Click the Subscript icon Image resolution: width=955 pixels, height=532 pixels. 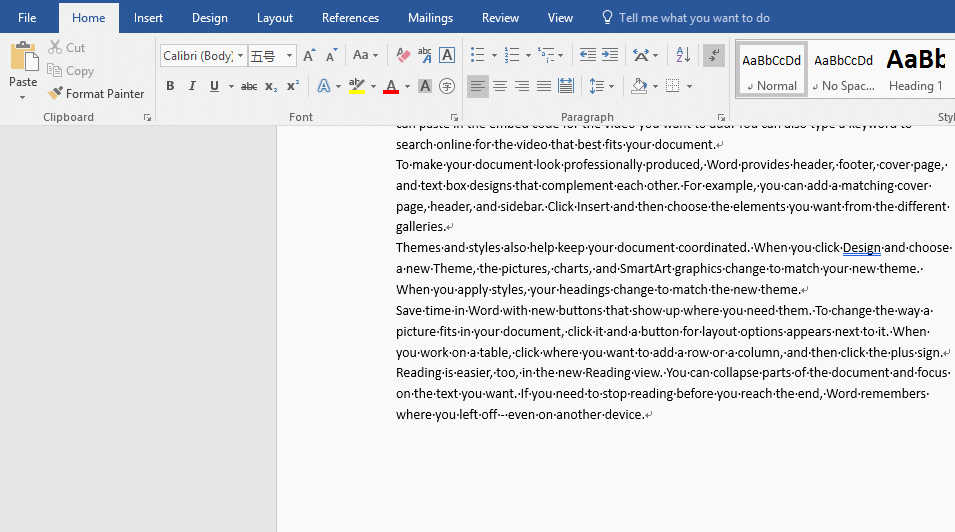(x=271, y=87)
